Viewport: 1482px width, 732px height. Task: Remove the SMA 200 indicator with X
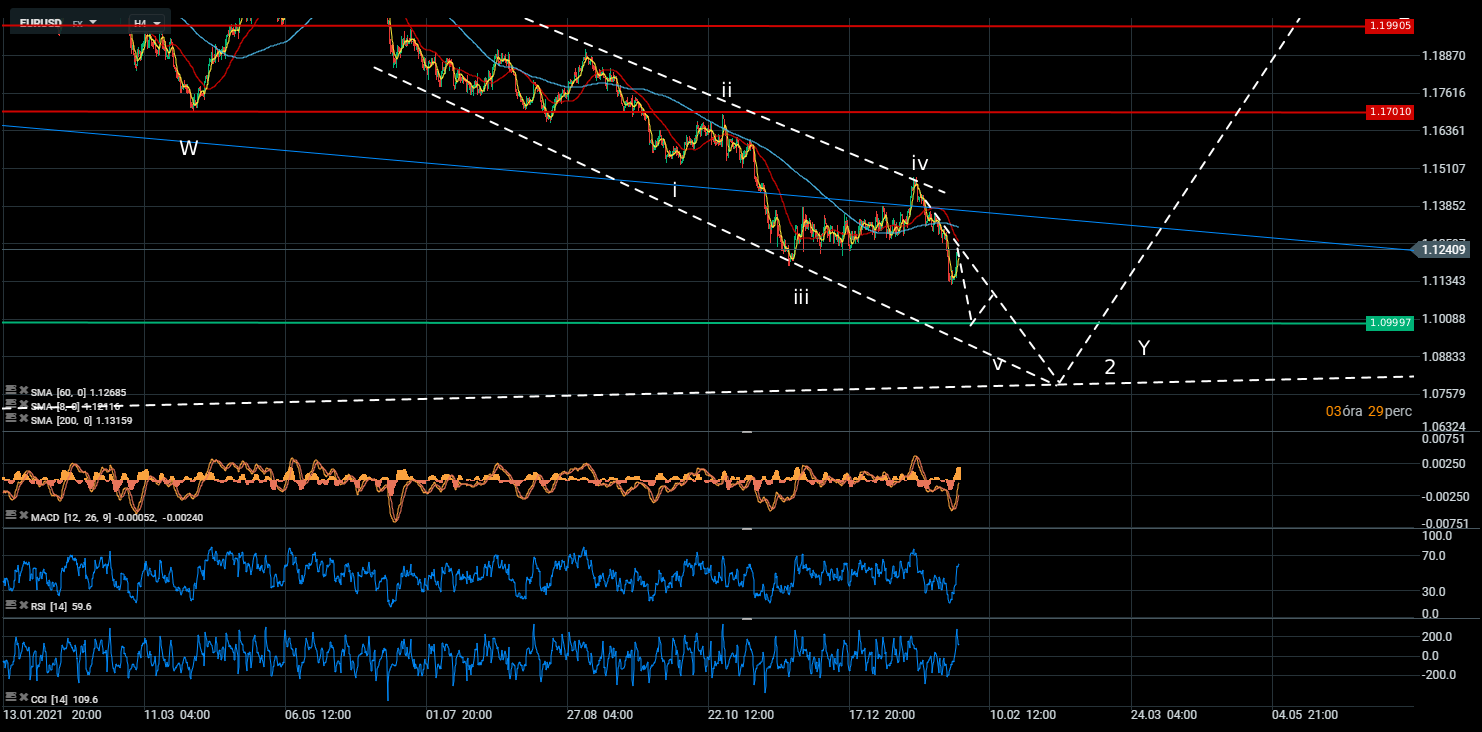[x=23, y=420]
